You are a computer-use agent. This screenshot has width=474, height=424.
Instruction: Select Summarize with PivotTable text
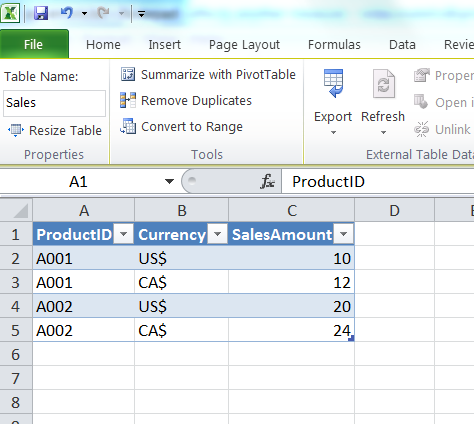pos(218,74)
